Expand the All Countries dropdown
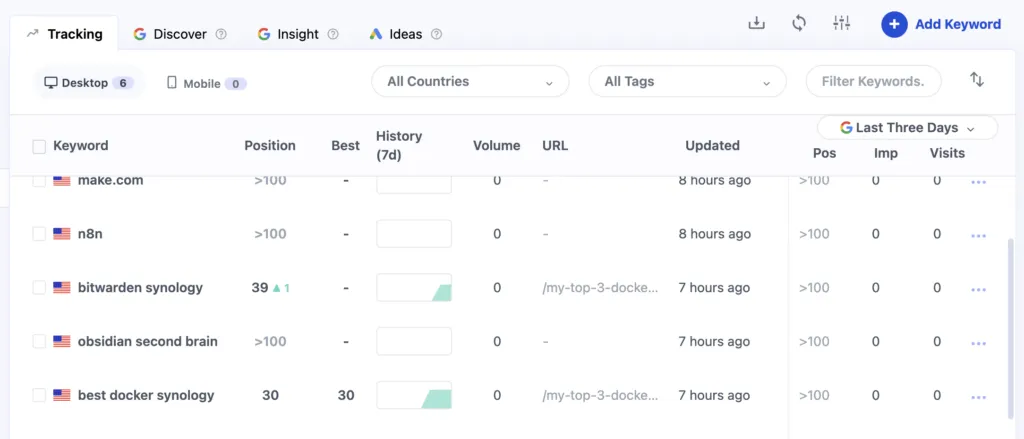This screenshot has width=1024, height=439. [x=470, y=82]
